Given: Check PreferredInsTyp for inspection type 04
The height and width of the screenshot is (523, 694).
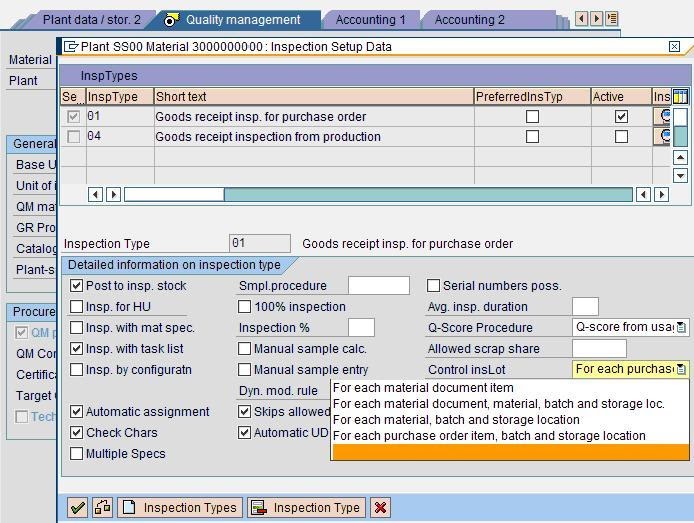Looking at the screenshot, I should [x=532, y=136].
